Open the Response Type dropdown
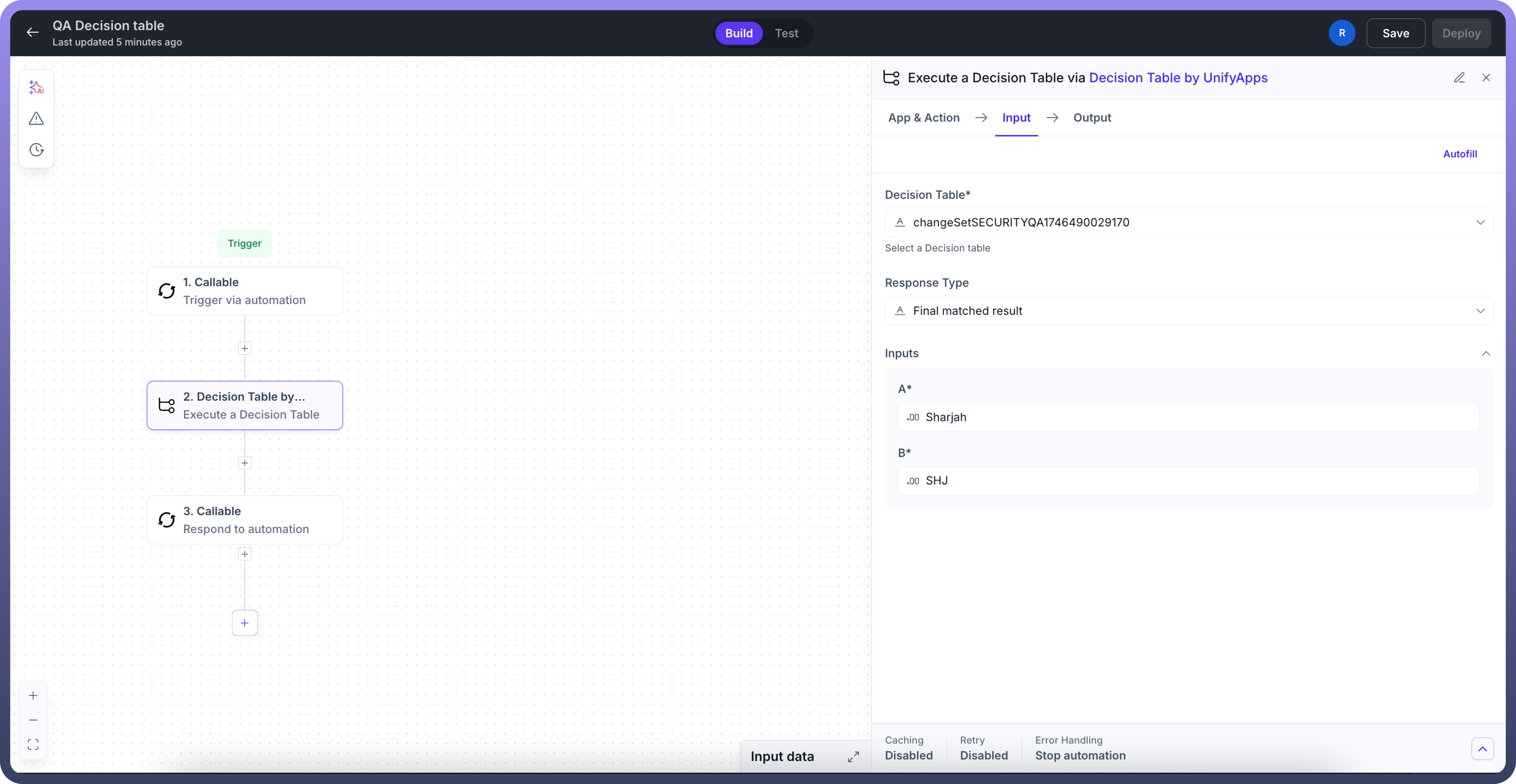 point(1189,311)
